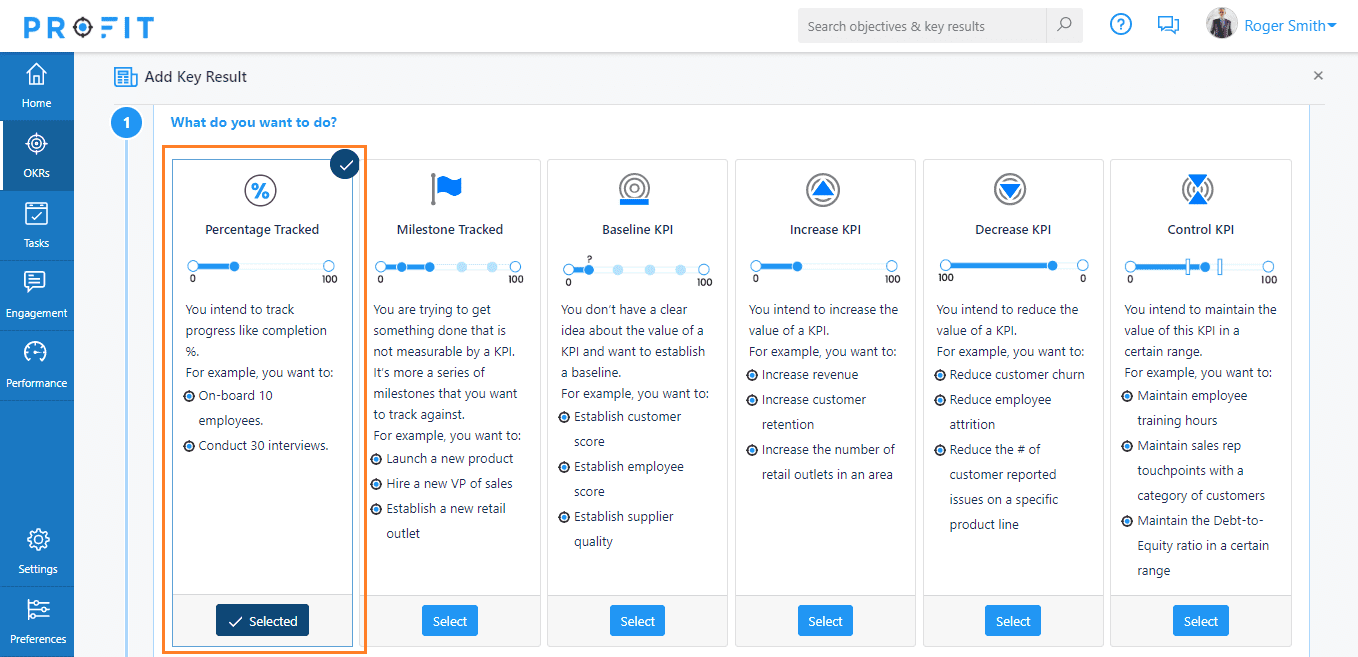Click Roger Smith's profile avatar
Screen dimensions: 1358x657
pyautogui.click(x=1222, y=24)
